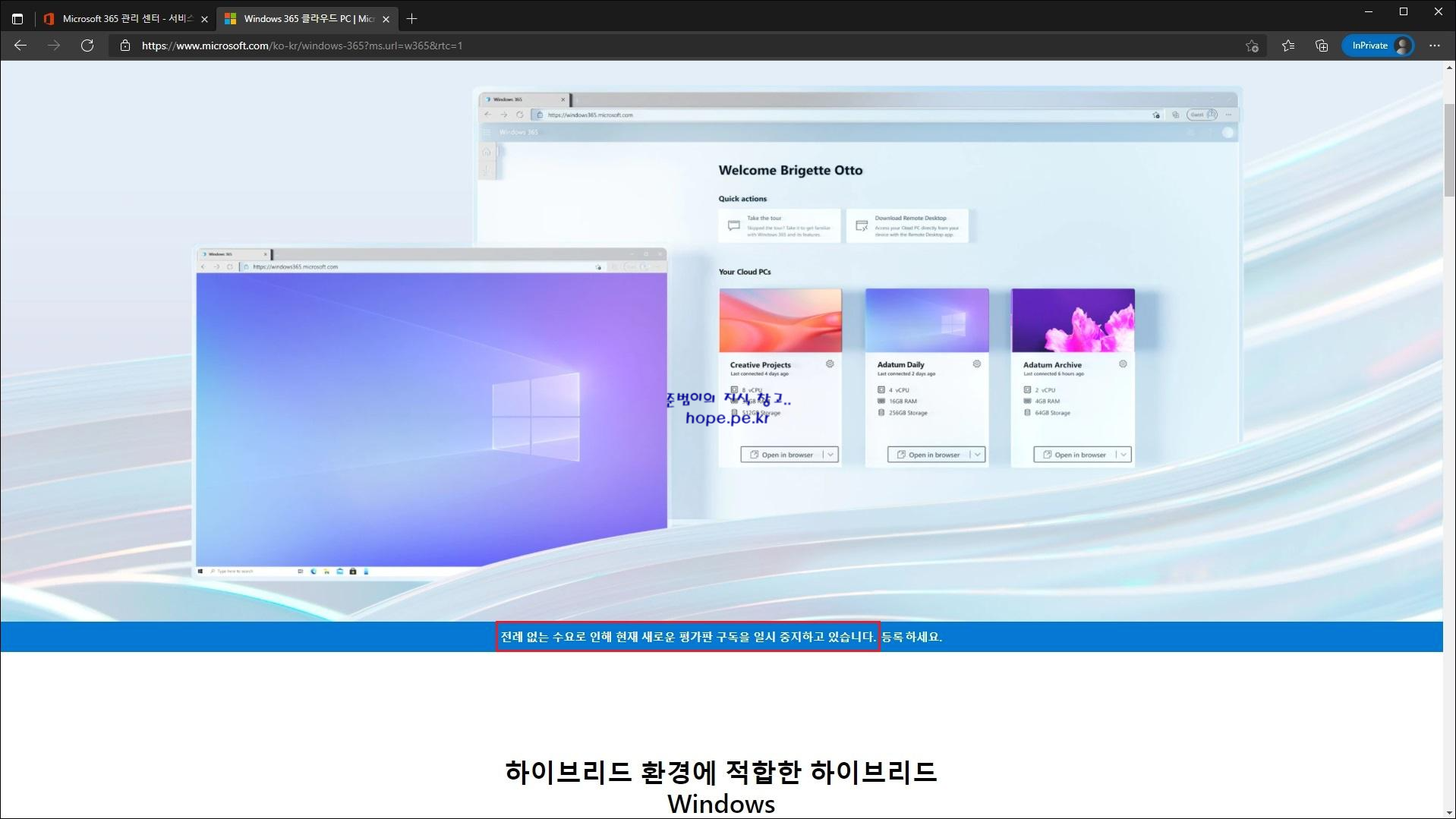Click the page vertical scrollbar thumb

1449,150
